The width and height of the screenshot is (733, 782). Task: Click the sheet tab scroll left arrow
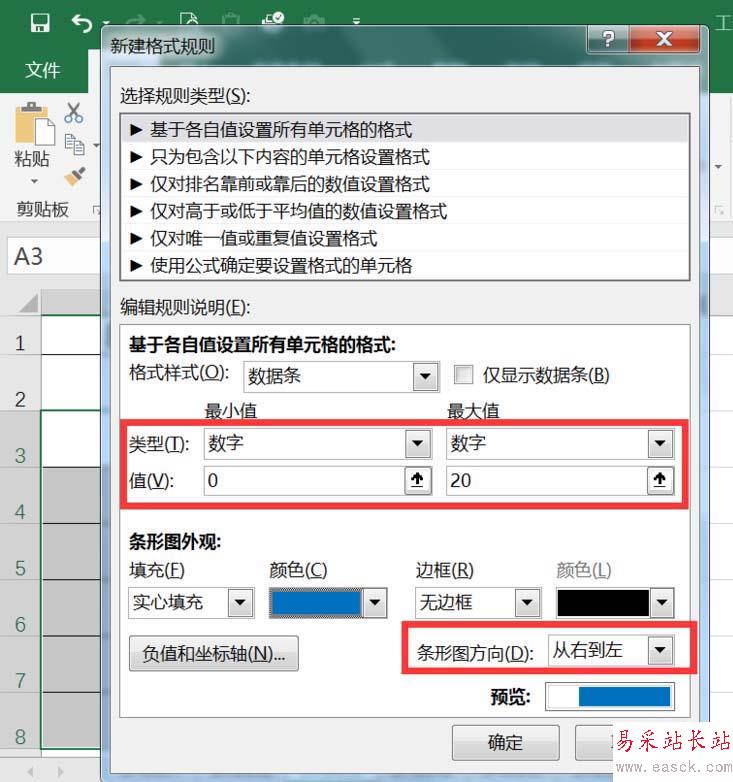click(30, 772)
